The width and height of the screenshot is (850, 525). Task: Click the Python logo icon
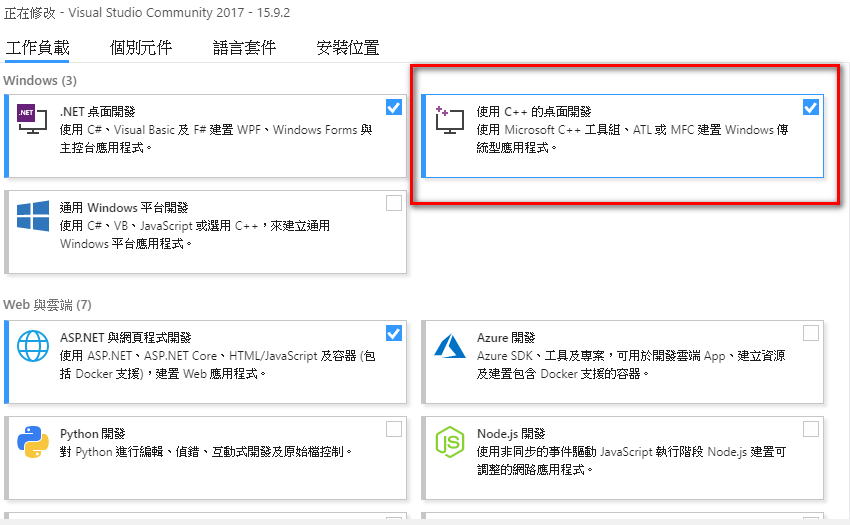pos(33,442)
